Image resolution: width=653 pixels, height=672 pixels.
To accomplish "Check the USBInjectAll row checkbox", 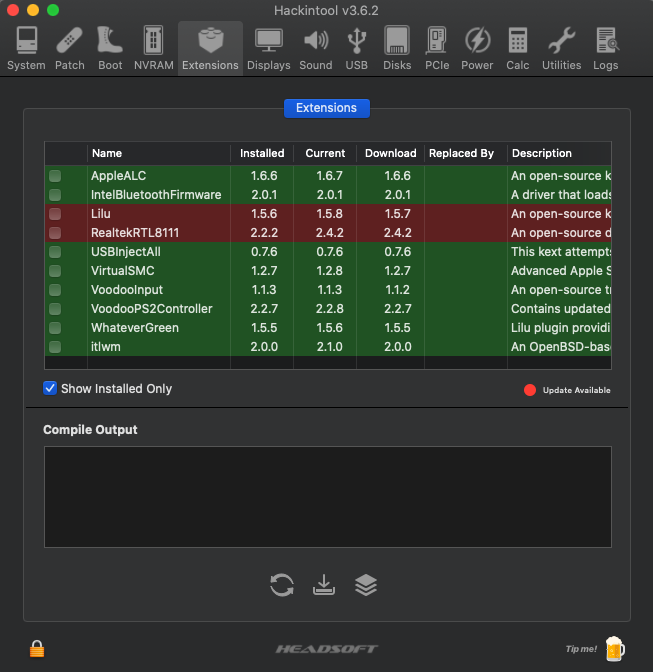I will [x=55, y=252].
